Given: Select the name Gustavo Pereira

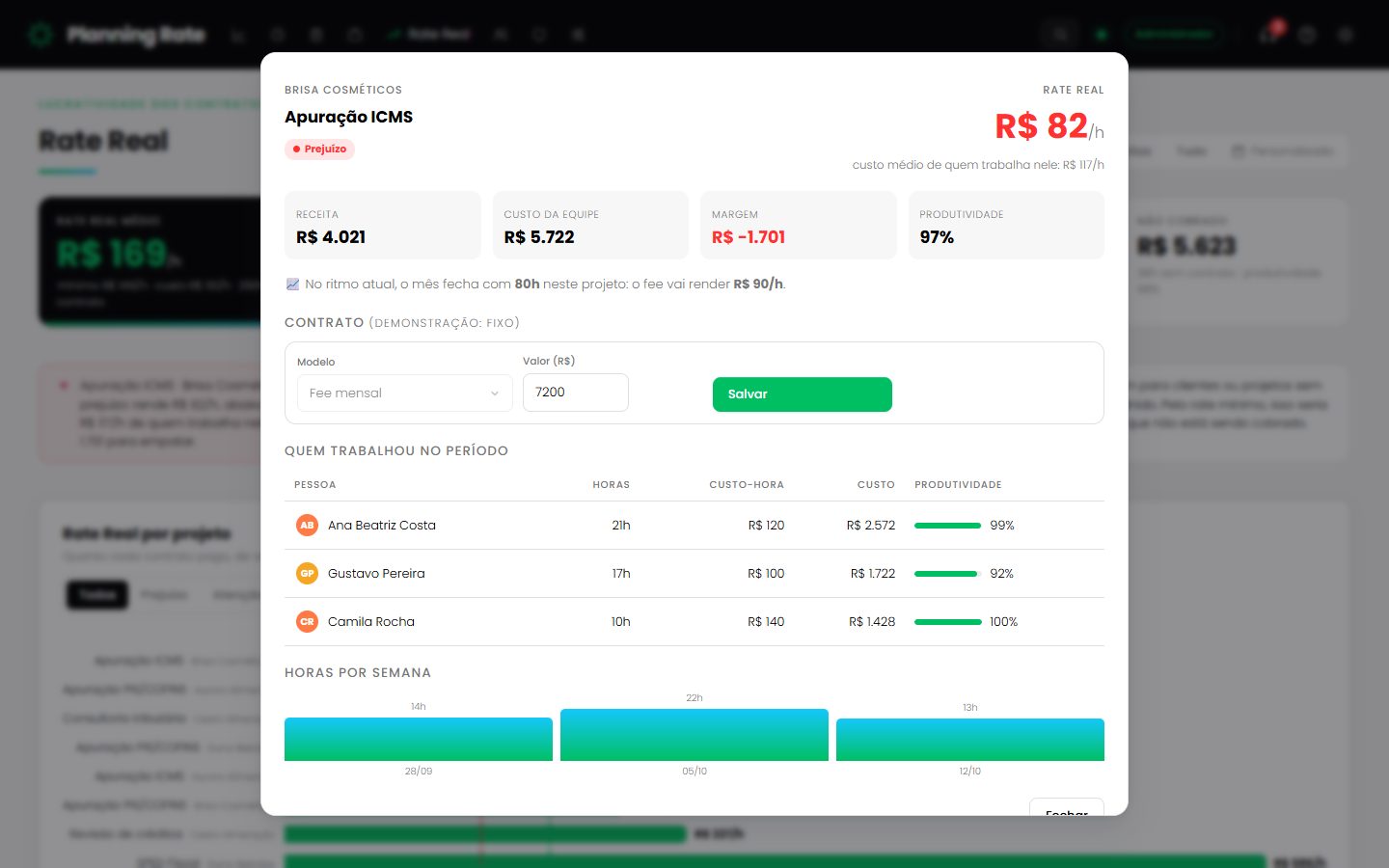Looking at the screenshot, I should tap(376, 574).
